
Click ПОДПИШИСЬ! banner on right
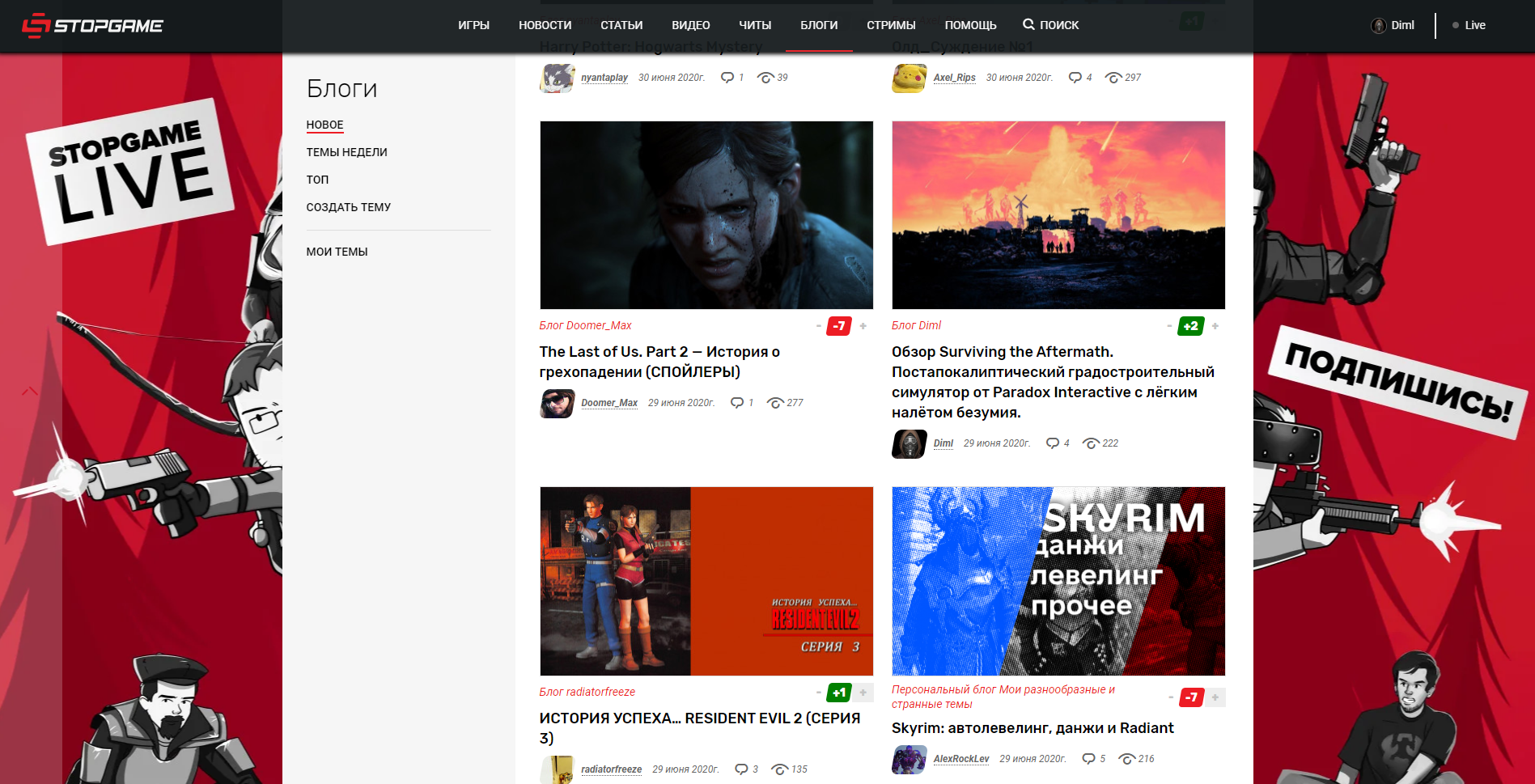point(1397,382)
